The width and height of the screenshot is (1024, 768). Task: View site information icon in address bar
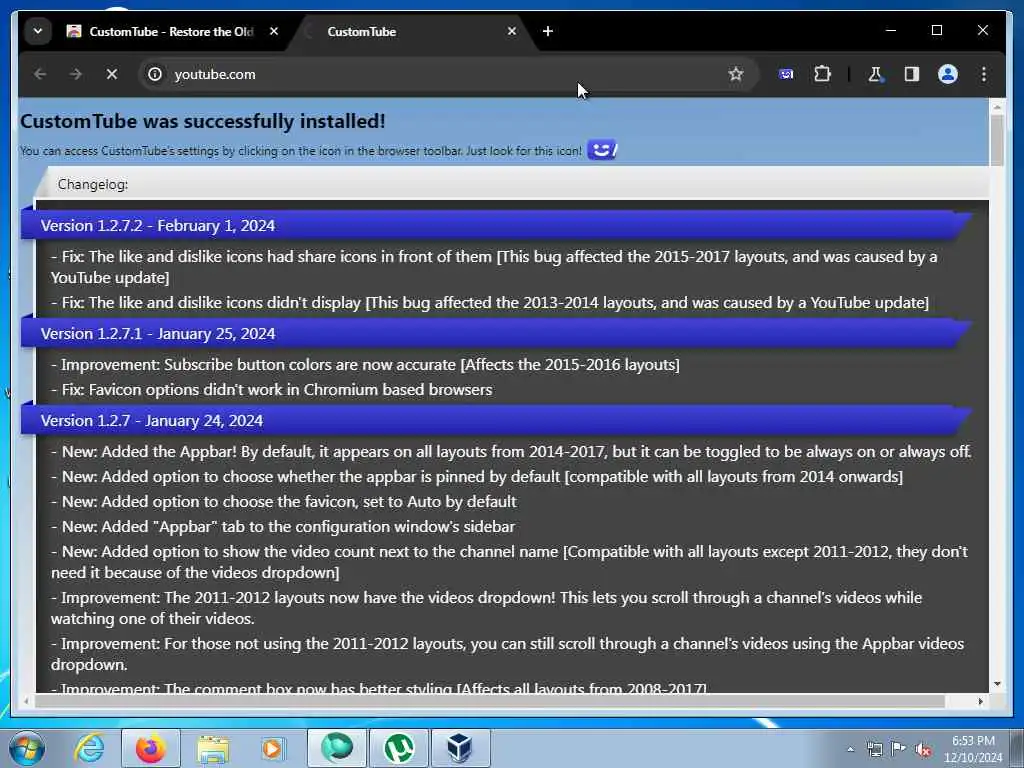[x=155, y=74]
